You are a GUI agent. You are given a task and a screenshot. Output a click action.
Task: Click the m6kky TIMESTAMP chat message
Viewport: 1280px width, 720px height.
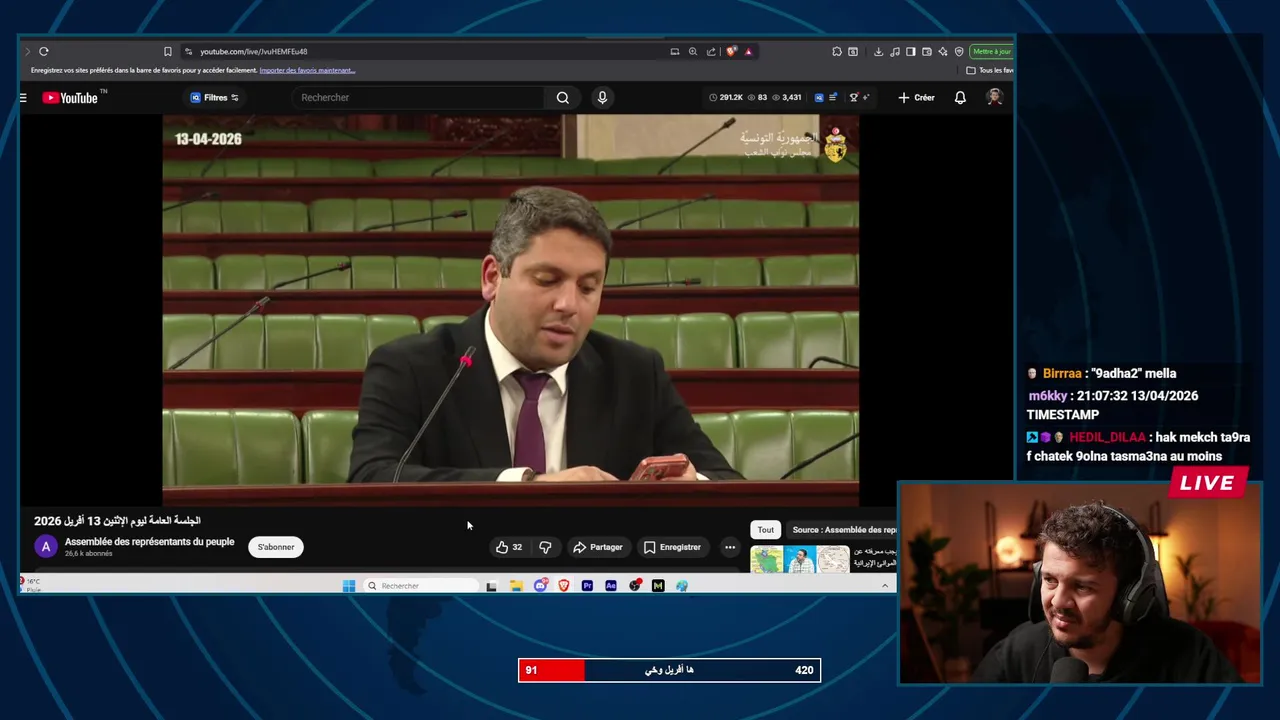1112,405
